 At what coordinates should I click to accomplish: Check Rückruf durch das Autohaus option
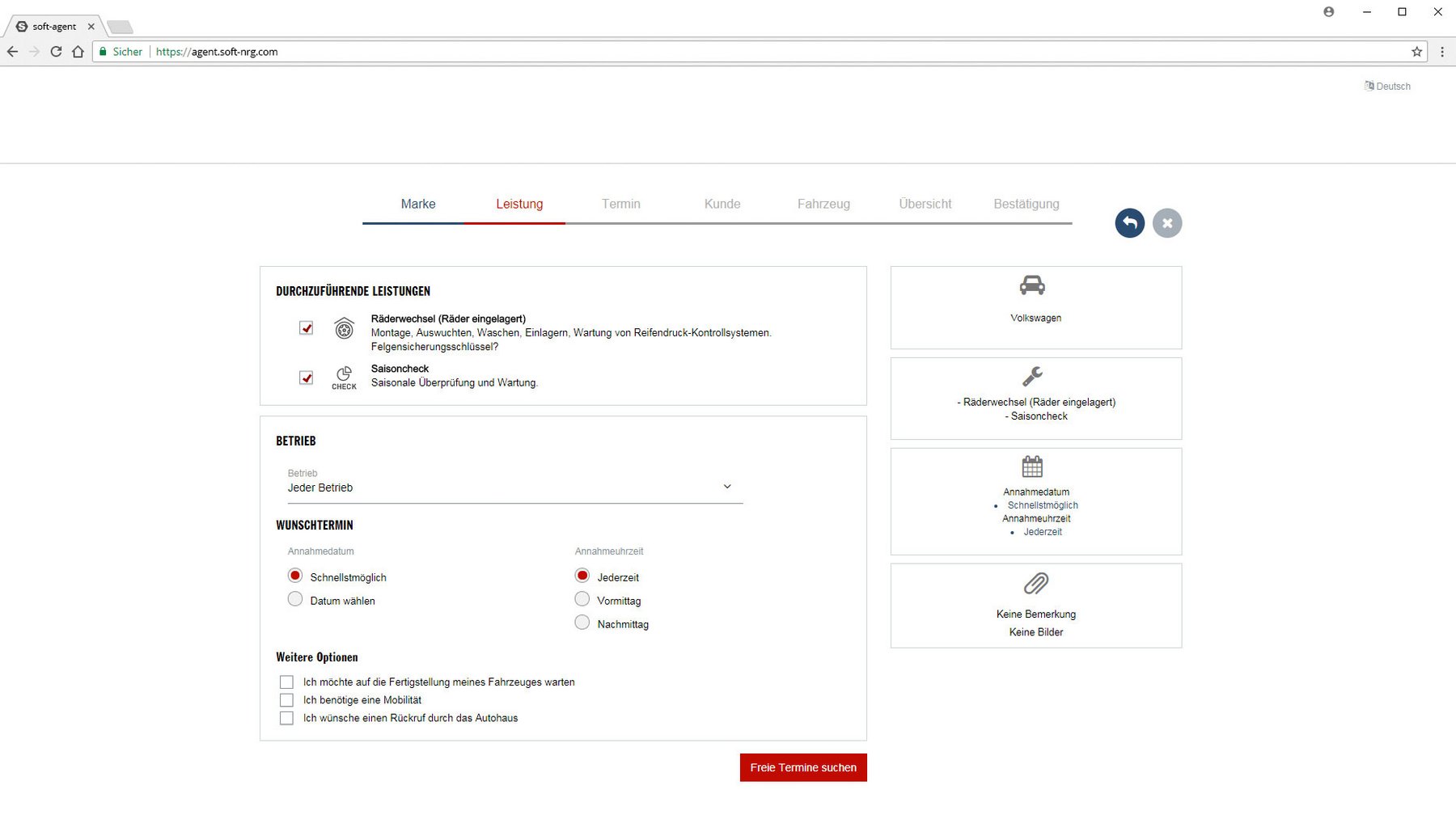(x=286, y=718)
